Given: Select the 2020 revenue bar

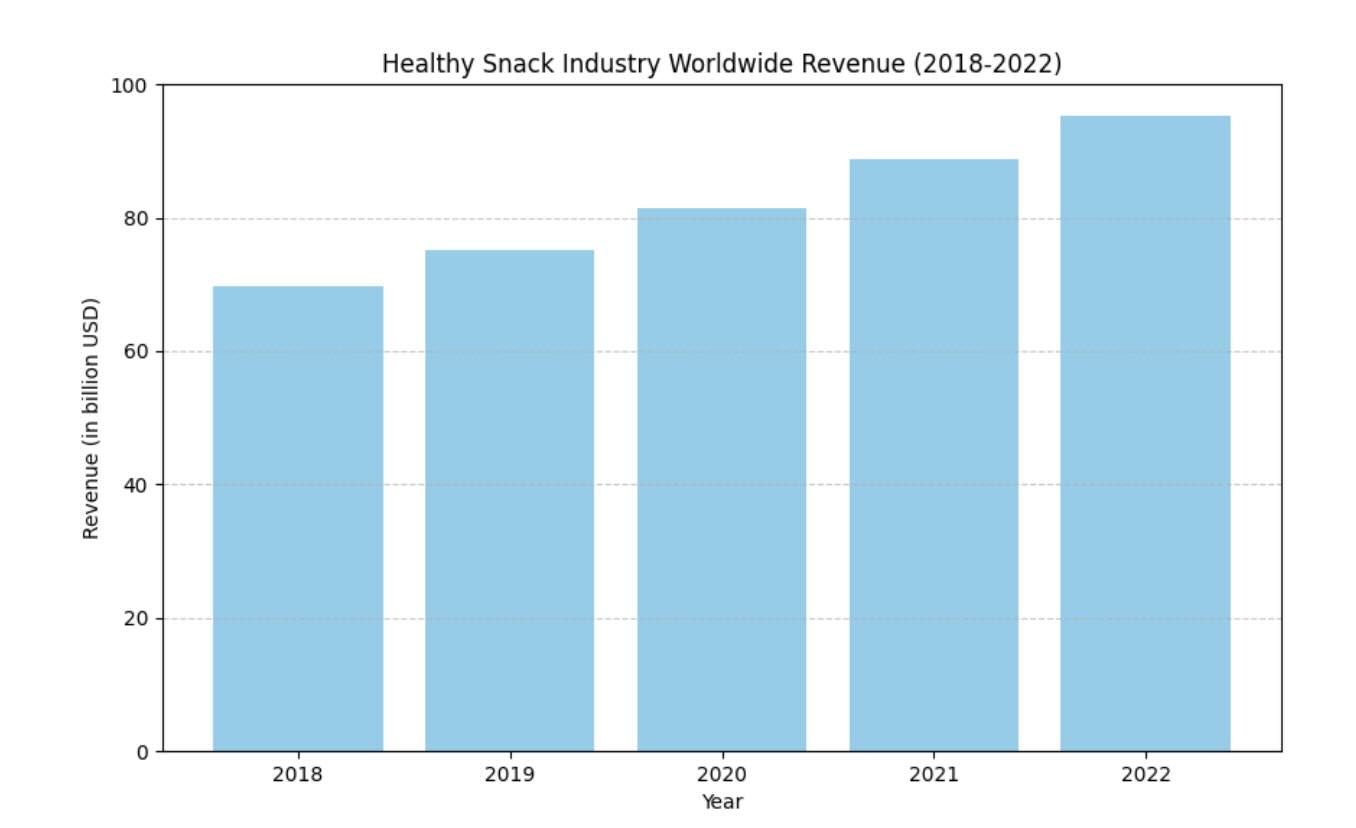Looking at the screenshot, I should [721, 479].
